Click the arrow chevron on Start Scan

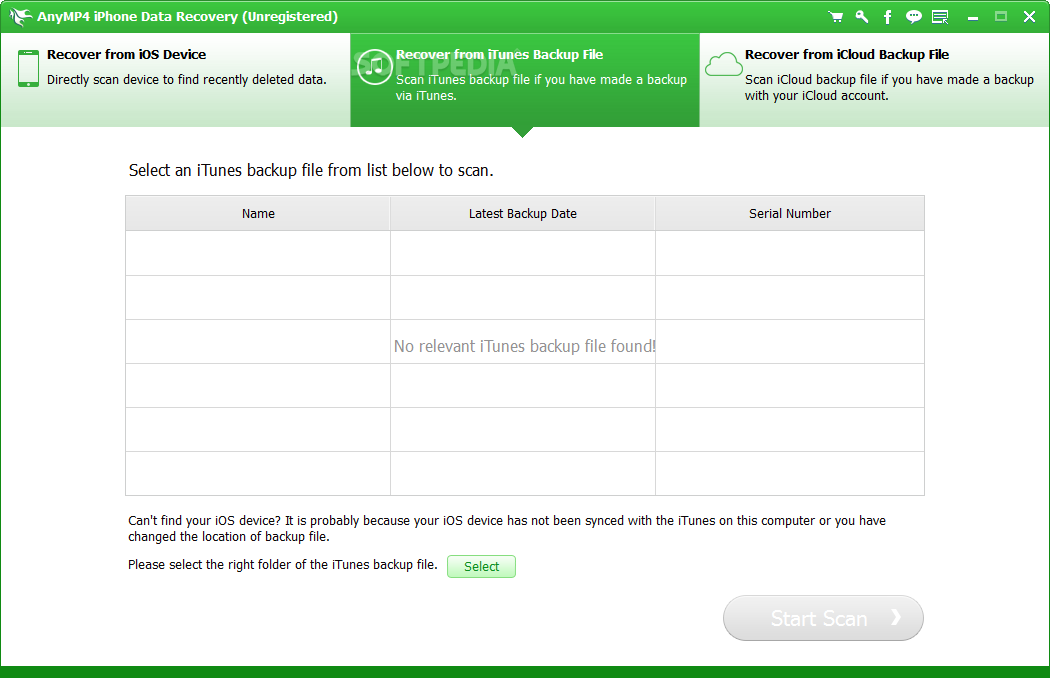click(896, 618)
